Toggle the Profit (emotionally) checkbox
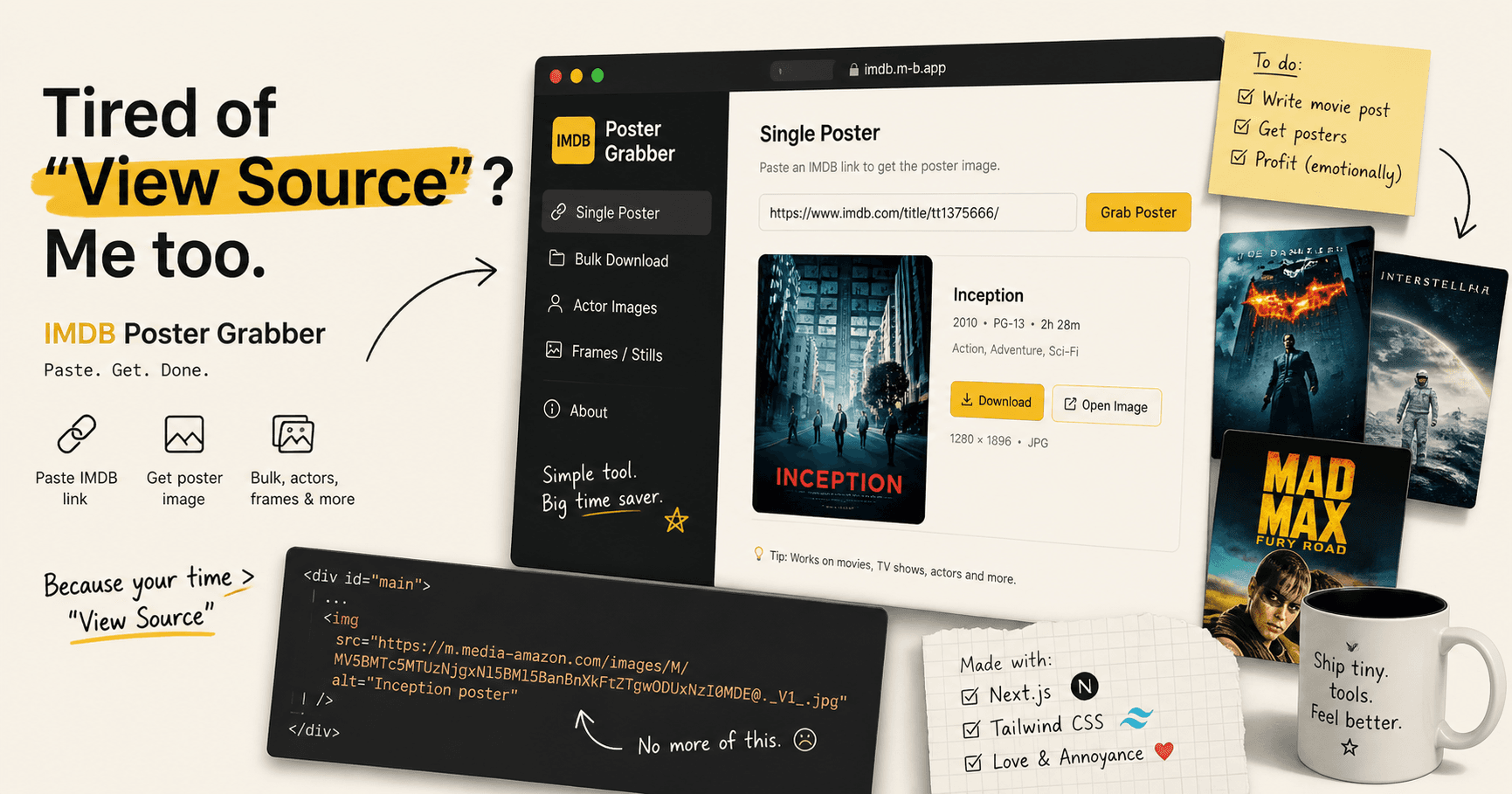Screen dimensions: 1512x794 (1239, 157)
